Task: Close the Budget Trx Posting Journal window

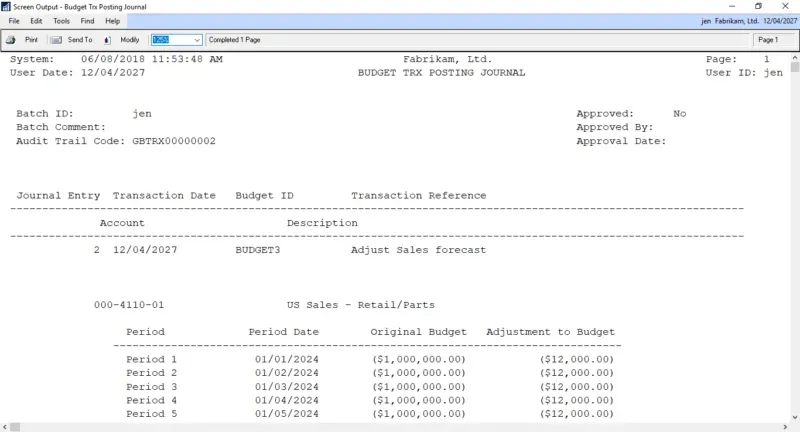Action: (785, 6)
